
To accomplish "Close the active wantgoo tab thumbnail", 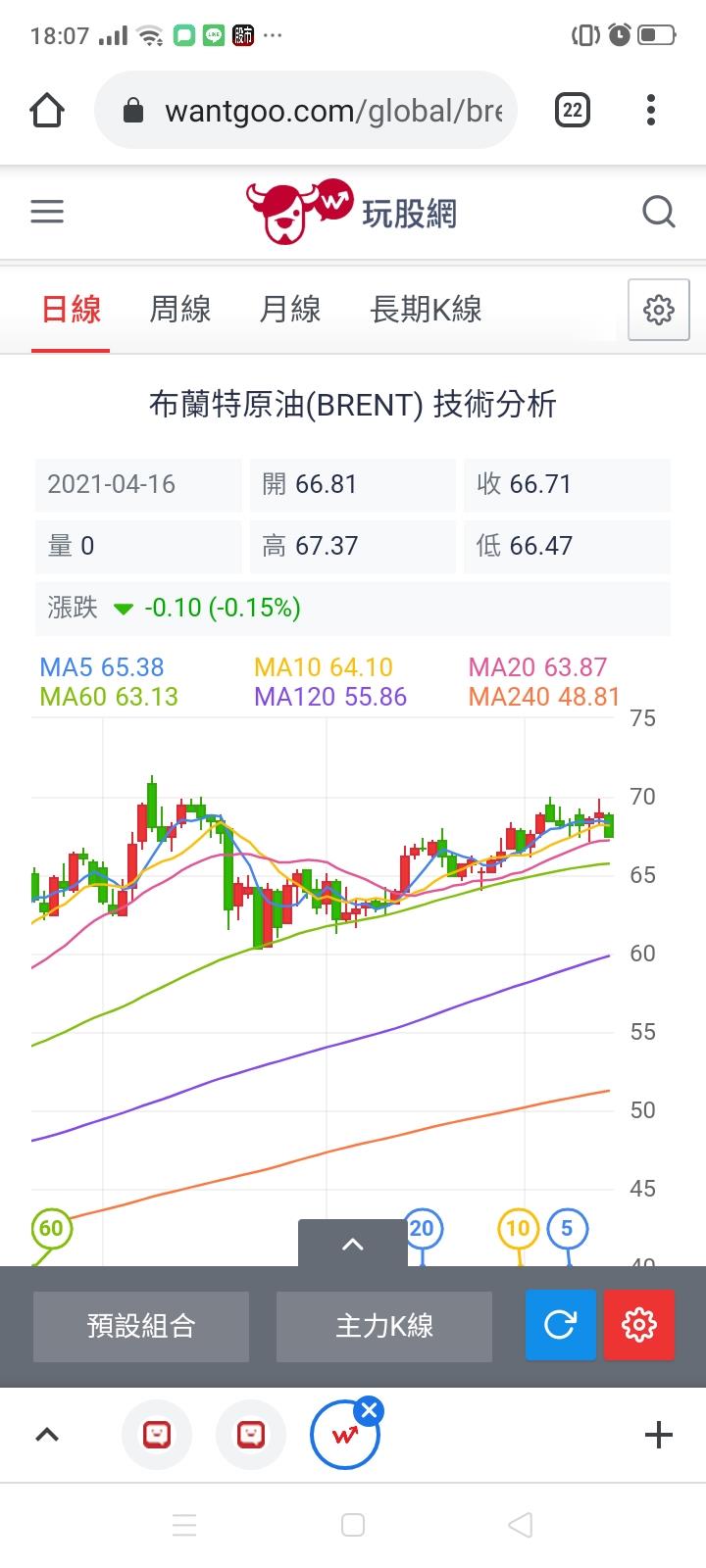I will tap(370, 1411).
